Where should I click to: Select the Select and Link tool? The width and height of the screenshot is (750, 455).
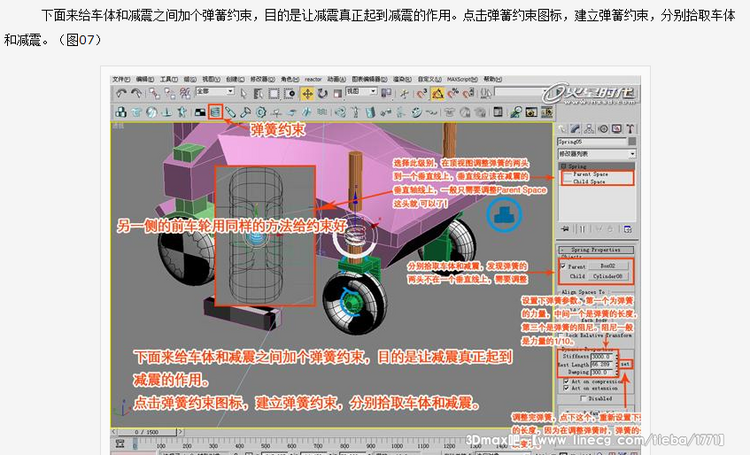(155, 94)
